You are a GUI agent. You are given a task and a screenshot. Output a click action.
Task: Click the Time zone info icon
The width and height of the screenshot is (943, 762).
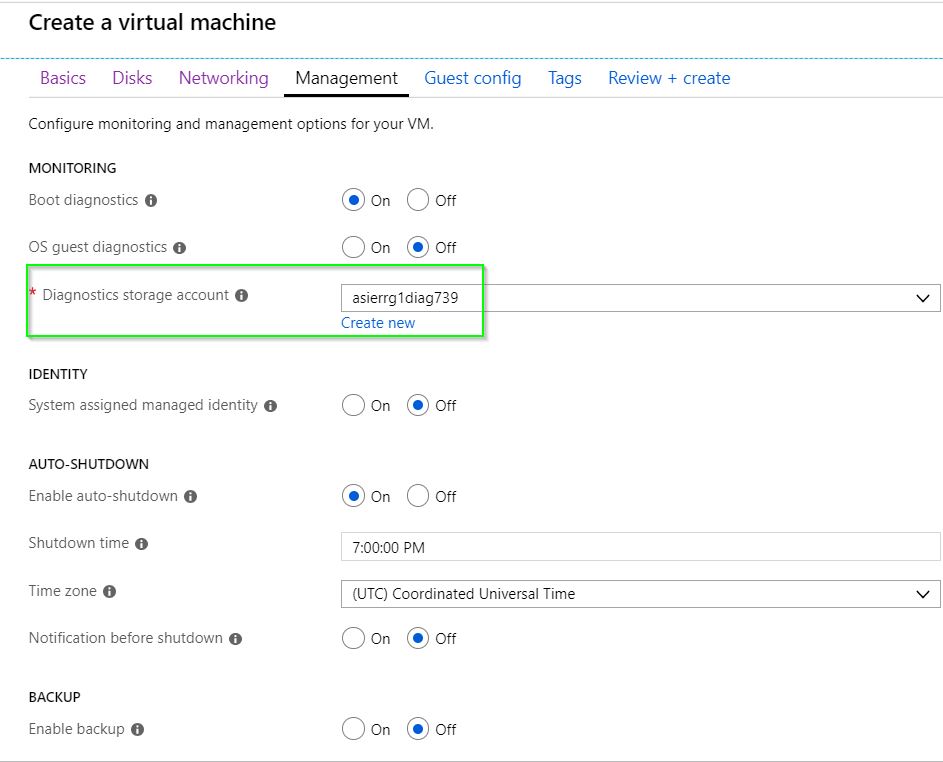coord(109,592)
